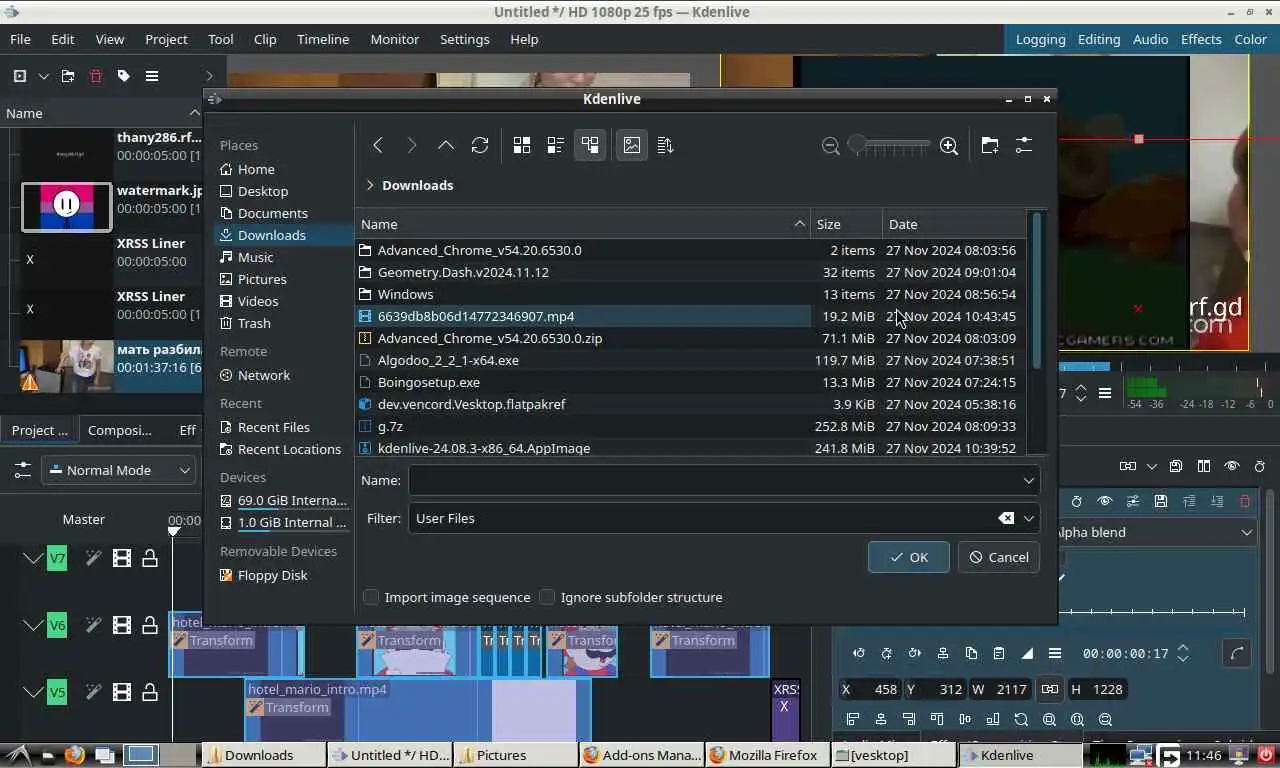Create a new folder in project bin
1280x768 pixels.
click(68, 76)
